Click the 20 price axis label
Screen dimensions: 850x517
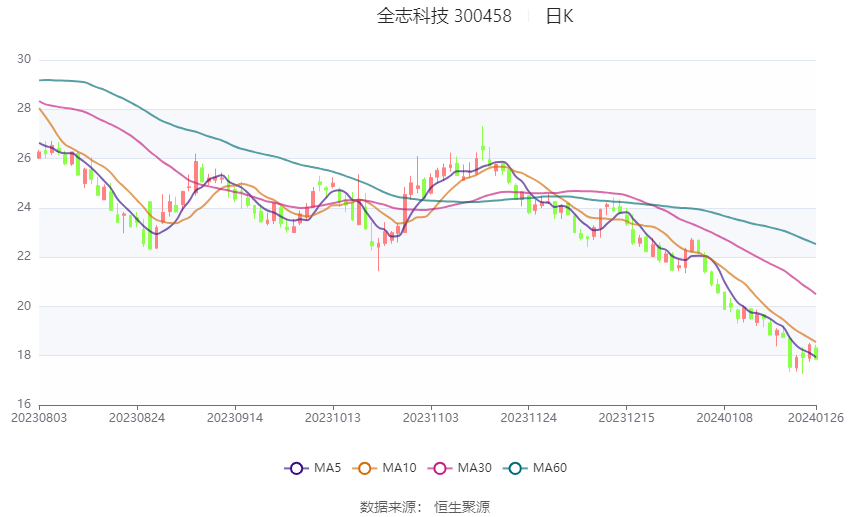(x=24, y=306)
